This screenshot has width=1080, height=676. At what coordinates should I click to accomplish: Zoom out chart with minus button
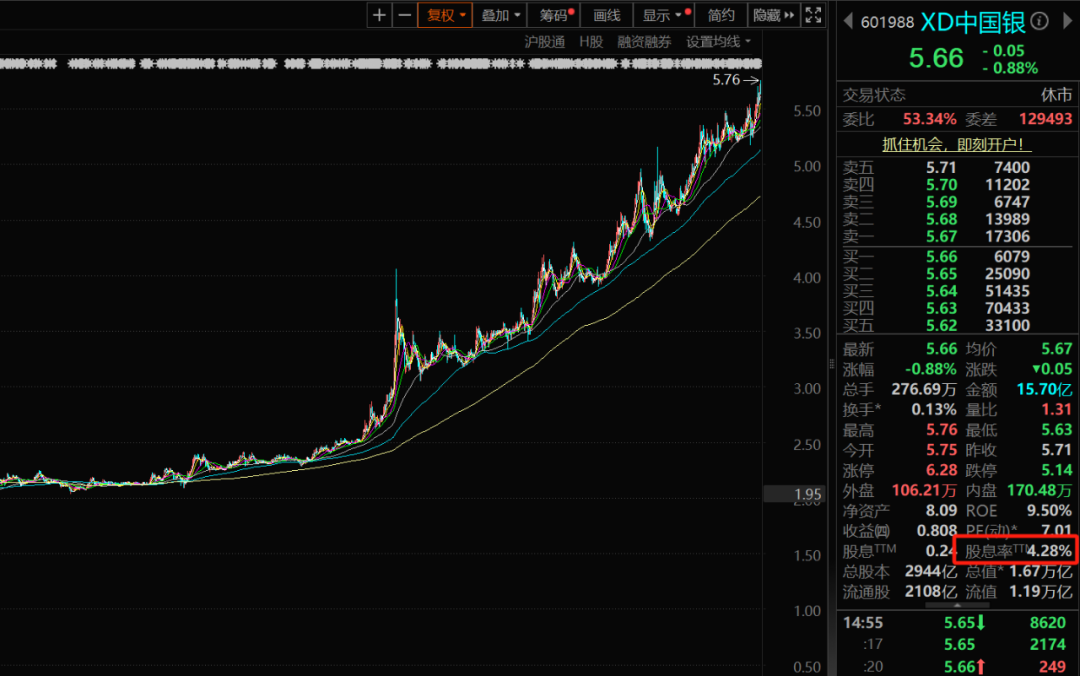tap(404, 15)
